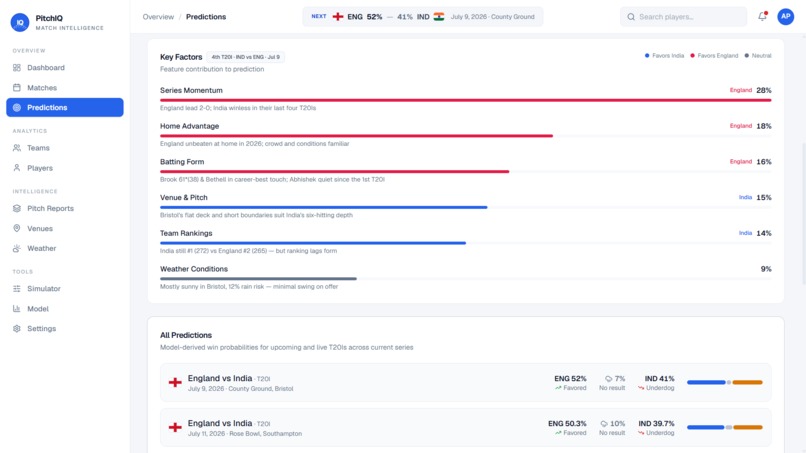The image size is (806, 453).
Task: Click the 10% no-result cloud icon
Action: point(604,424)
